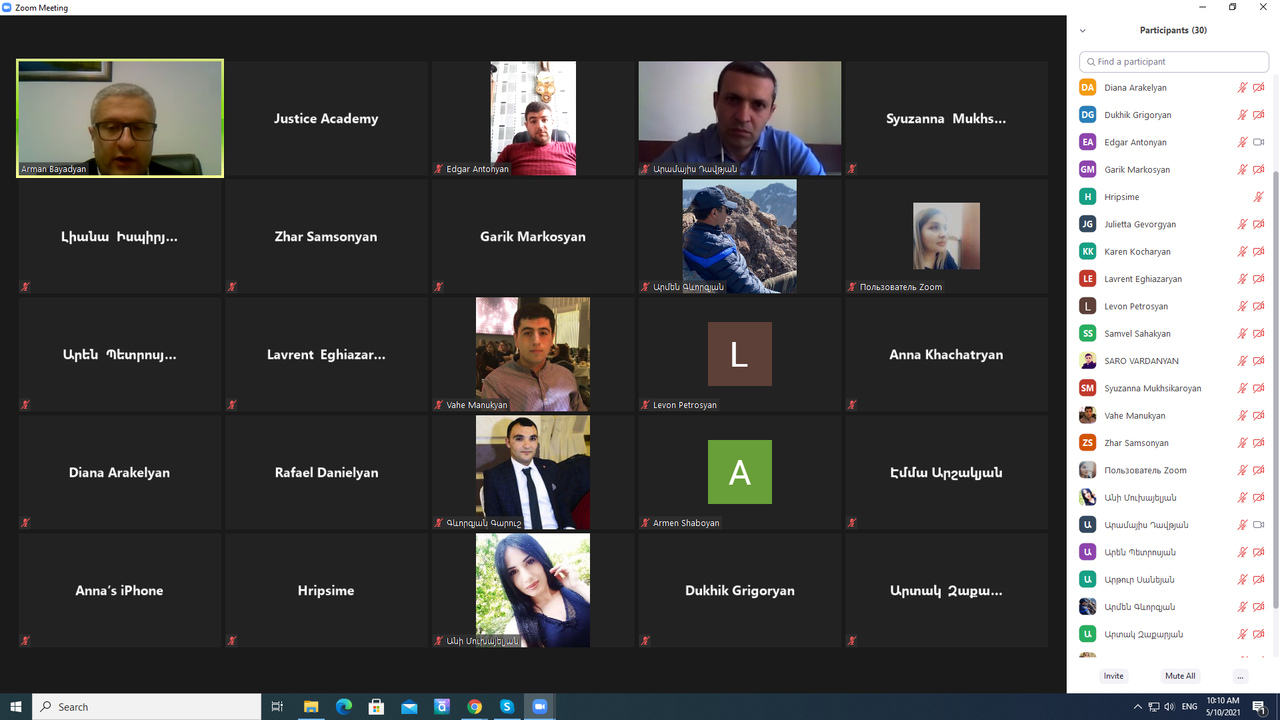Image resolution: width=1280 pixels, height=720 pixels.
Task: Show hidden system tray icons
Action: pos(1138,707)
